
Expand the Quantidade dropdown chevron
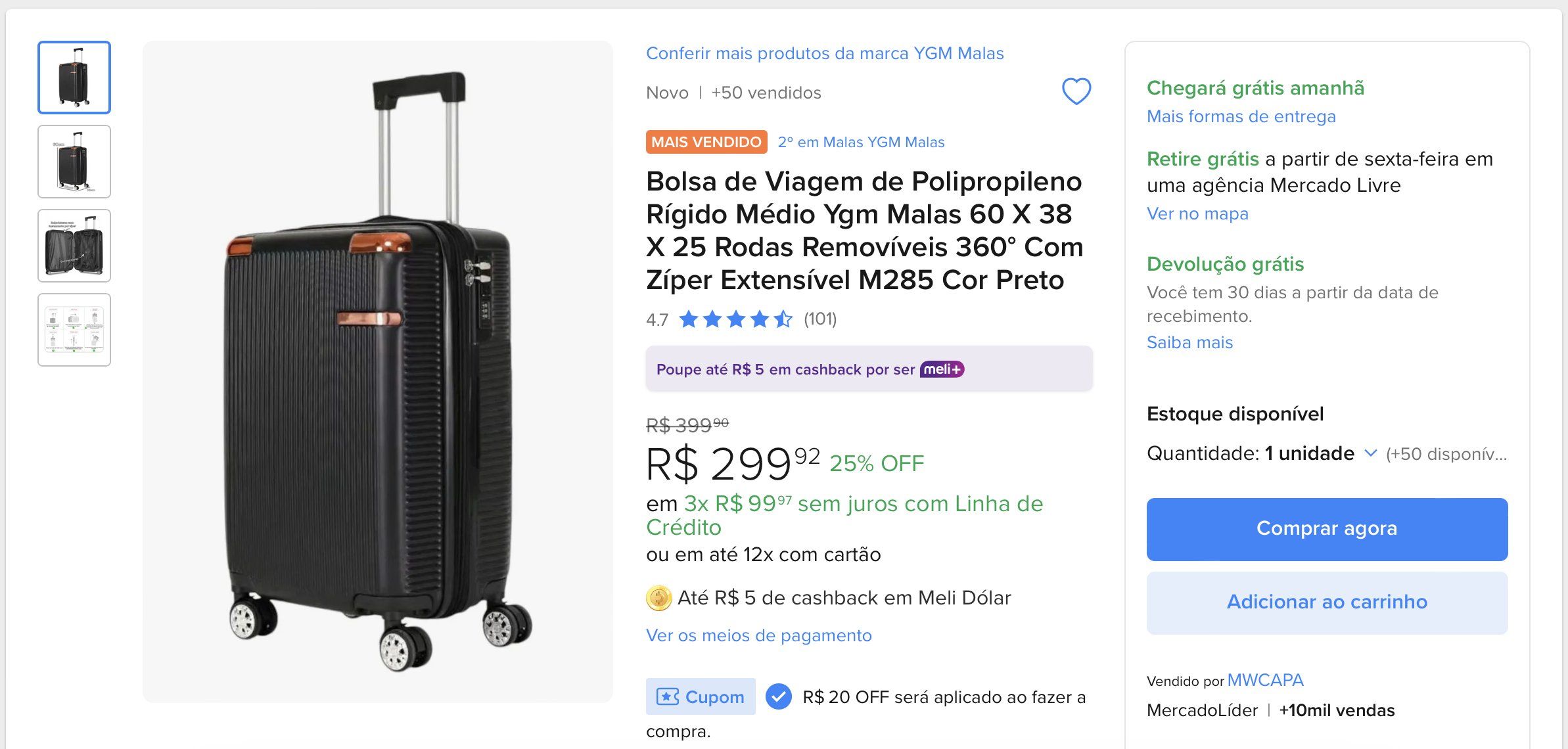1370,453
